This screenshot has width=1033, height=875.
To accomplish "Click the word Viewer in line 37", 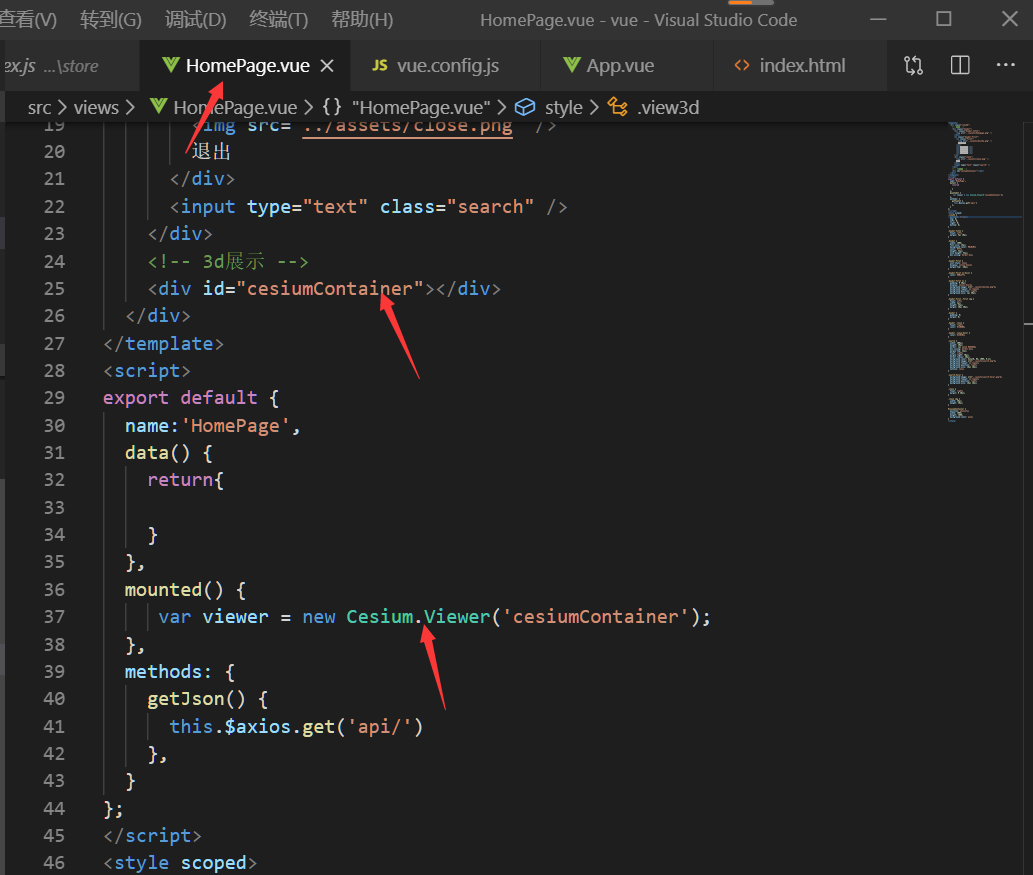I will [x=457, y=617].
